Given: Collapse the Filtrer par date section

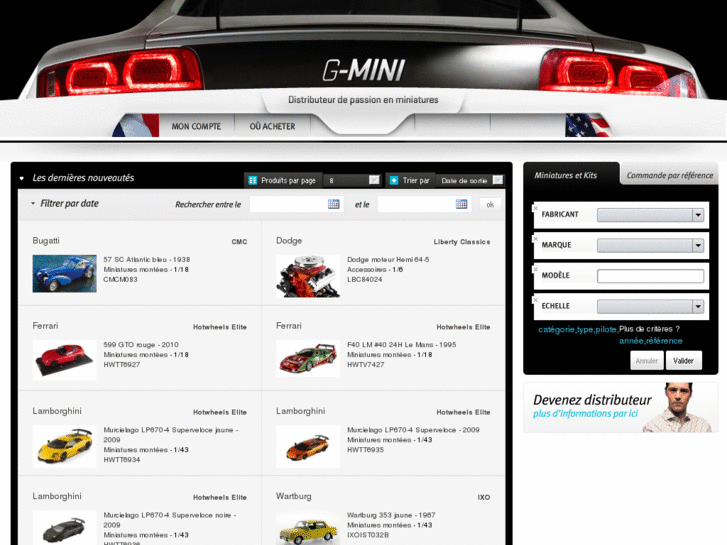Looking at the screenshot, I should point(33,204).
